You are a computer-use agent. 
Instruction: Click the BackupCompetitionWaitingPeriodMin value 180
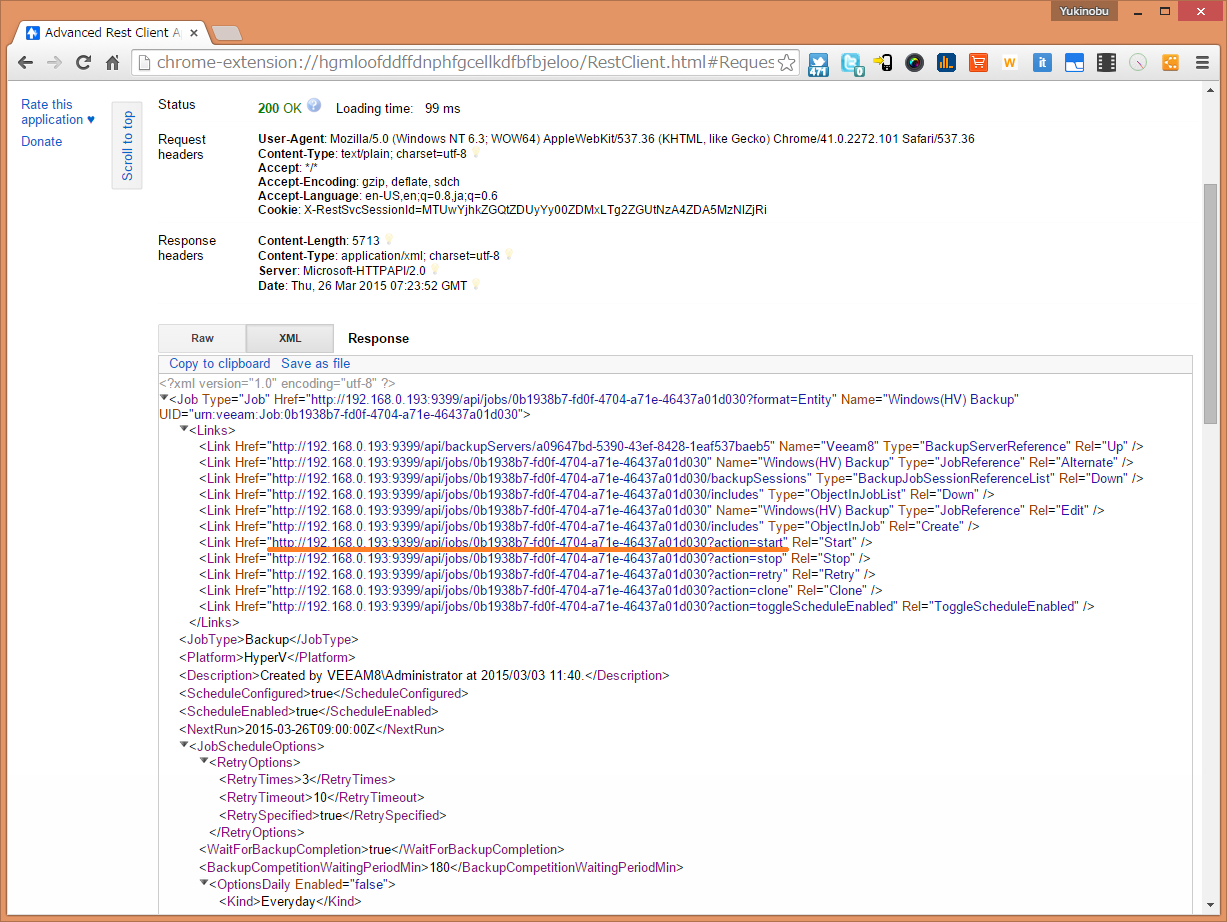pyautogui.click(x=439, y=867)
